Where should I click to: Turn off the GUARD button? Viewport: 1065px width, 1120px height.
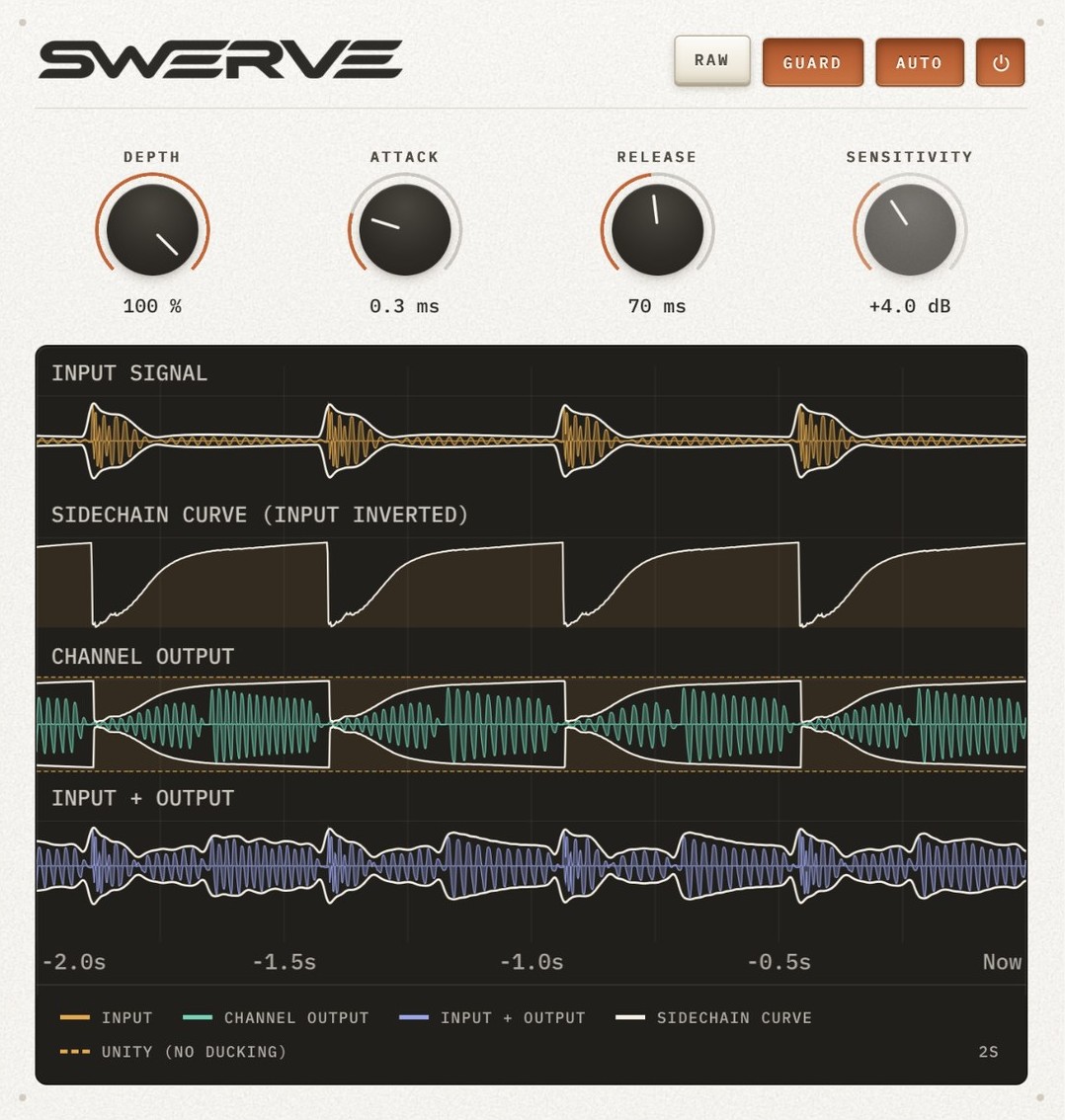tap(813, 63)
